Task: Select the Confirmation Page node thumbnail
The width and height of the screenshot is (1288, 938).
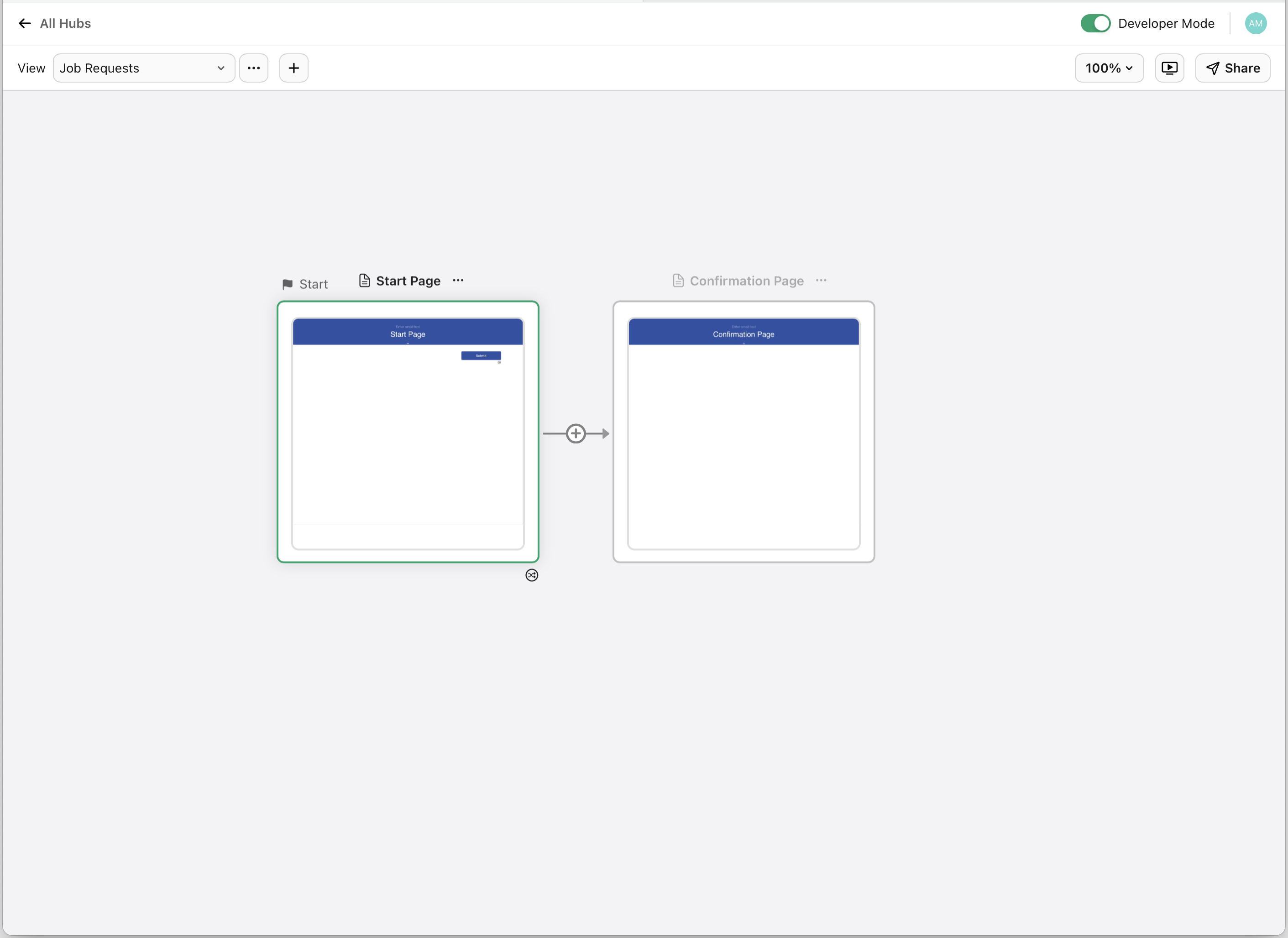Action: pyautogui.click(x=743, y=432)
